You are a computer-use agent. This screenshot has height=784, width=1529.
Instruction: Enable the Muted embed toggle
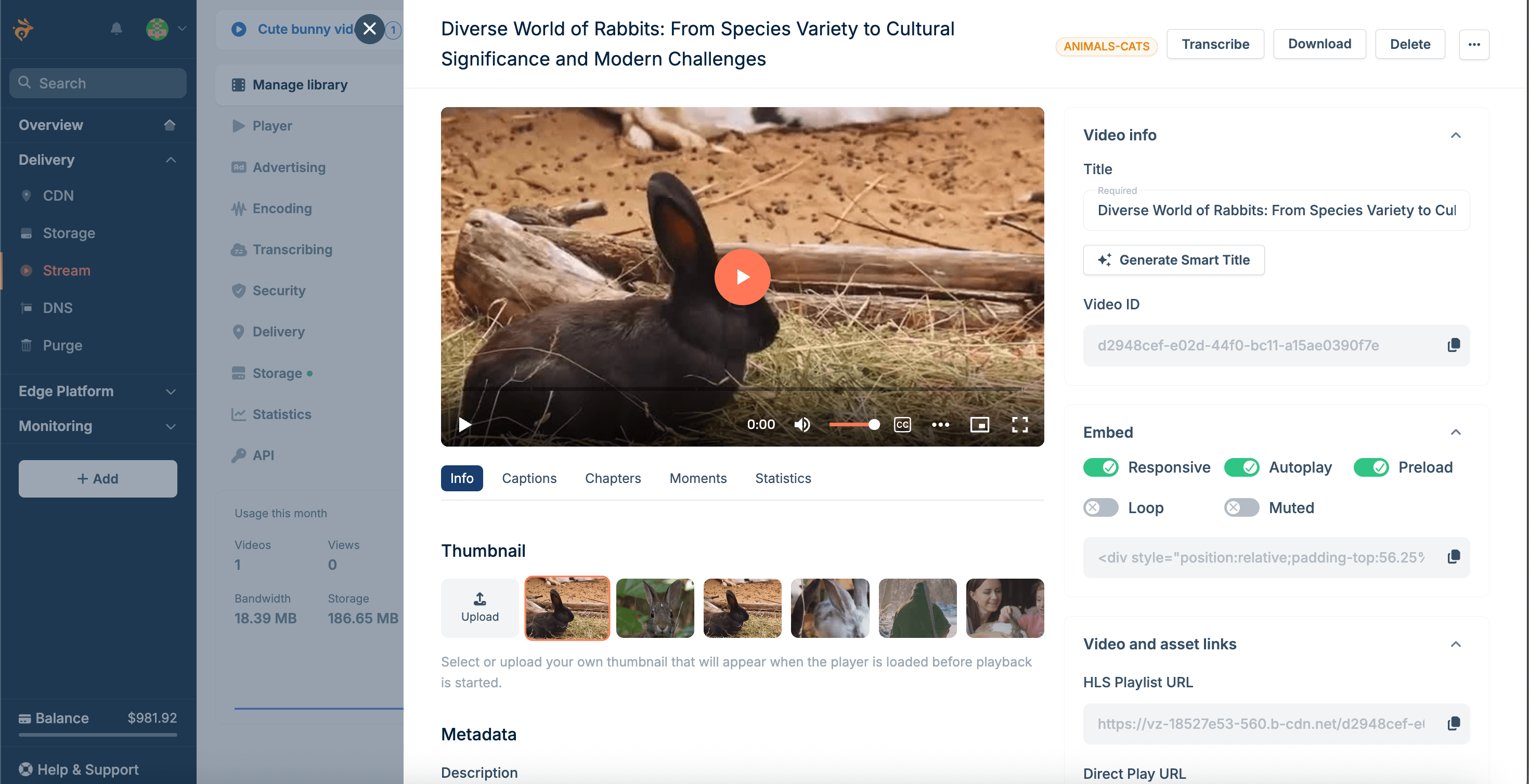click(1242, 507)
